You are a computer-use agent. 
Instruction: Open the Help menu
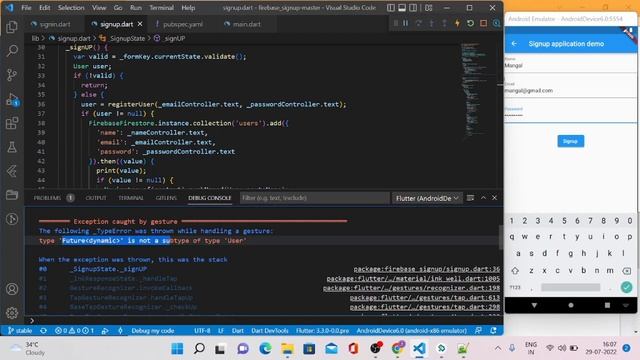pos(188,8)
